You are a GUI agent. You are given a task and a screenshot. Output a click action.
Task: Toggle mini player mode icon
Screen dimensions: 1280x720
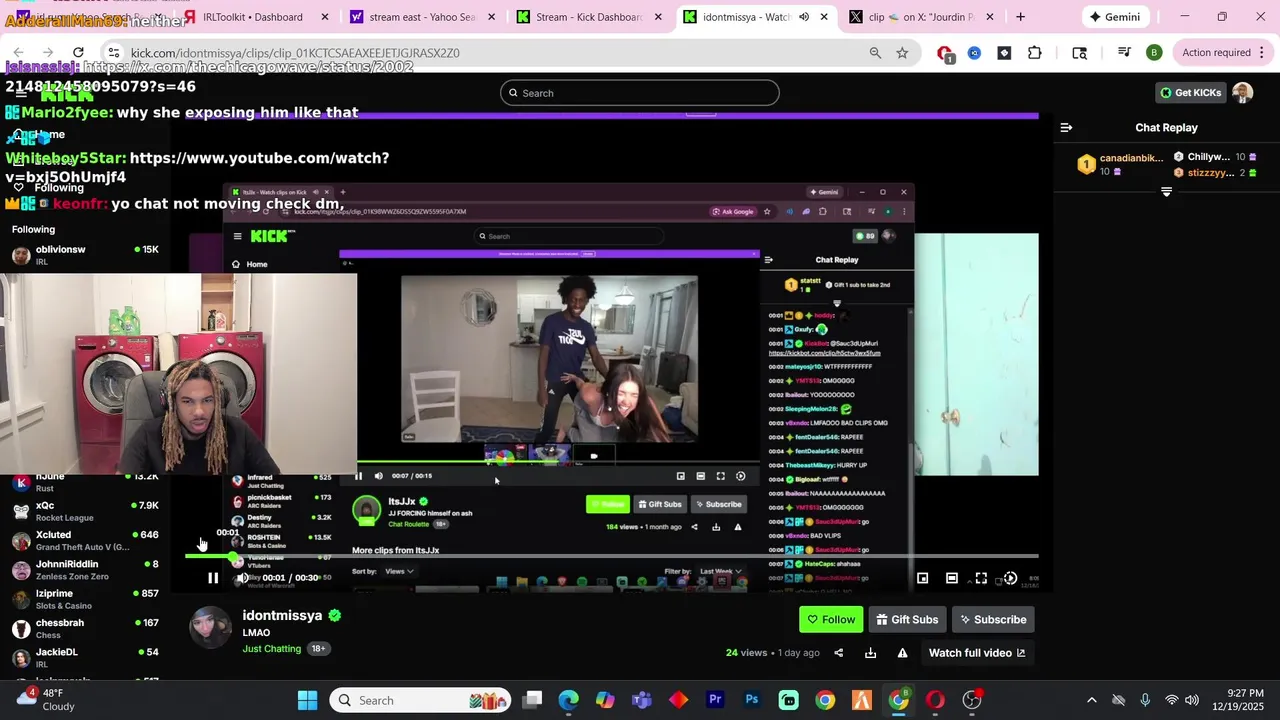click(922, 578)
